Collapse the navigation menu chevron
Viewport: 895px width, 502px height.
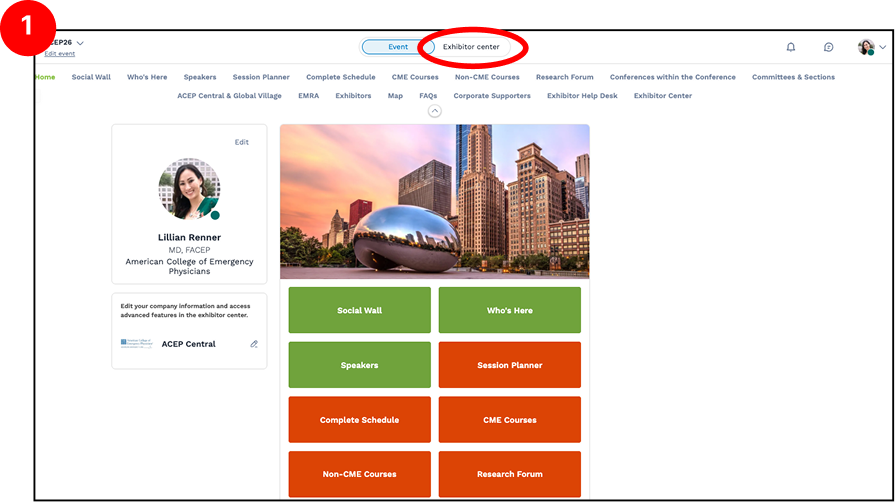434,111
